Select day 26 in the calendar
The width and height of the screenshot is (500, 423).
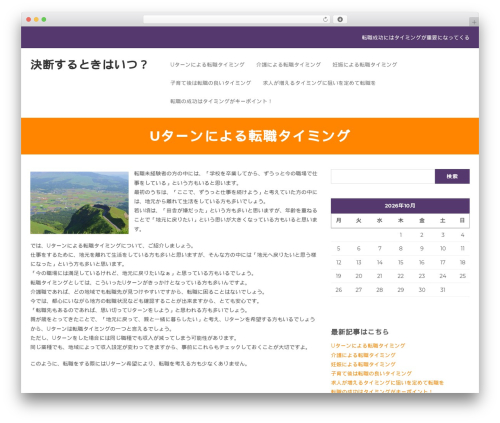339,290
